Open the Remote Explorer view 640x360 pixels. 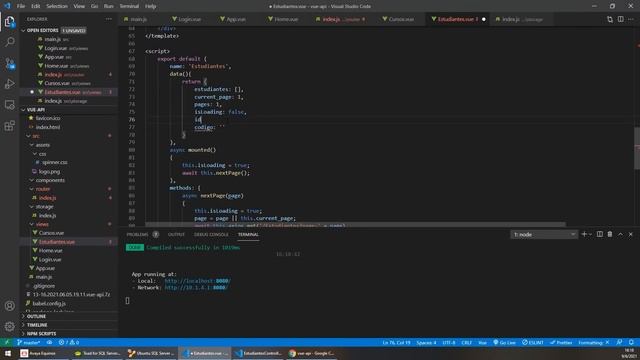[x=10, y=104]
